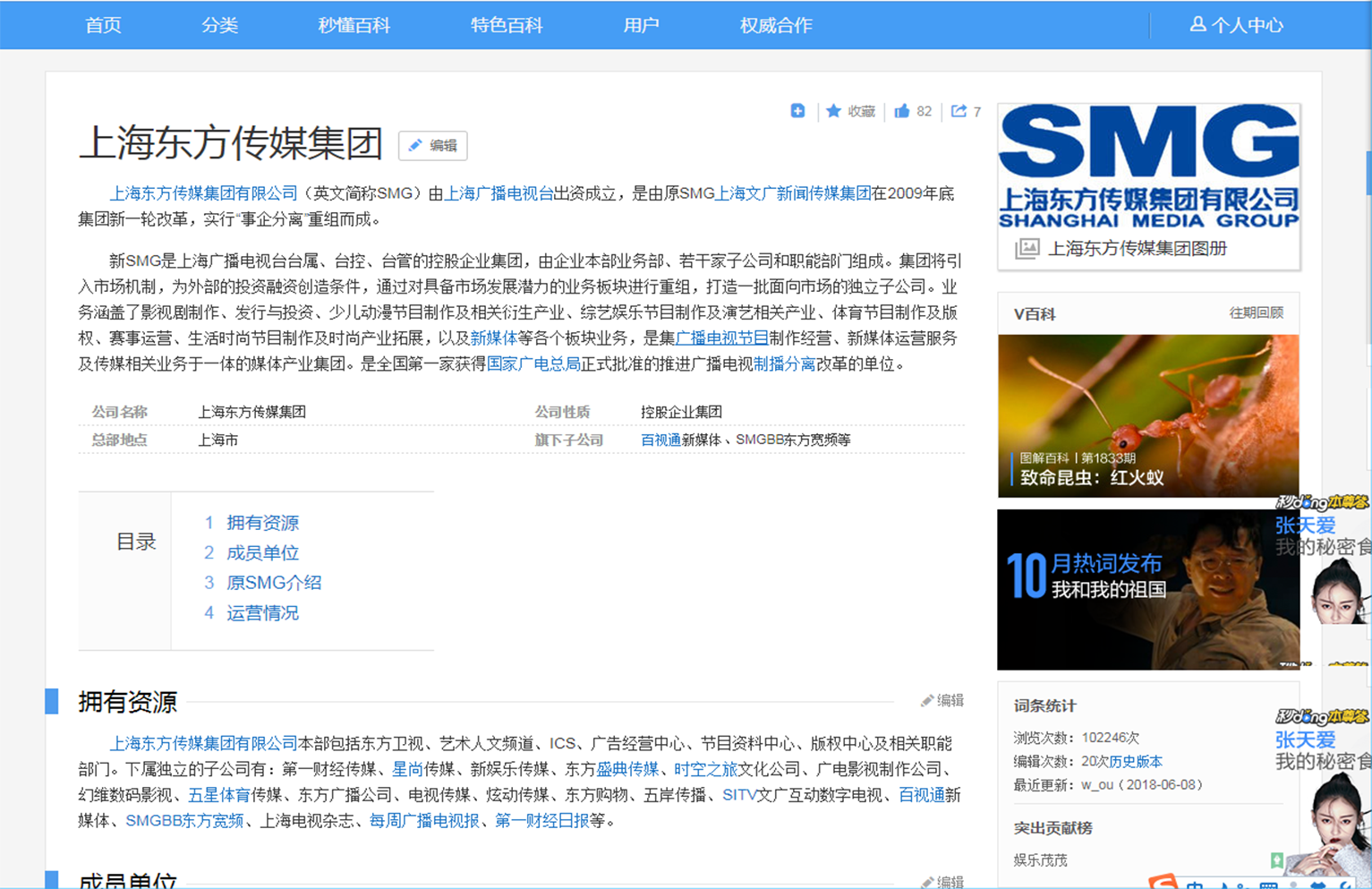The height and width of the screenshot is (889, 1372).
Task: Click the blue plus add icon
Action: 797,111
